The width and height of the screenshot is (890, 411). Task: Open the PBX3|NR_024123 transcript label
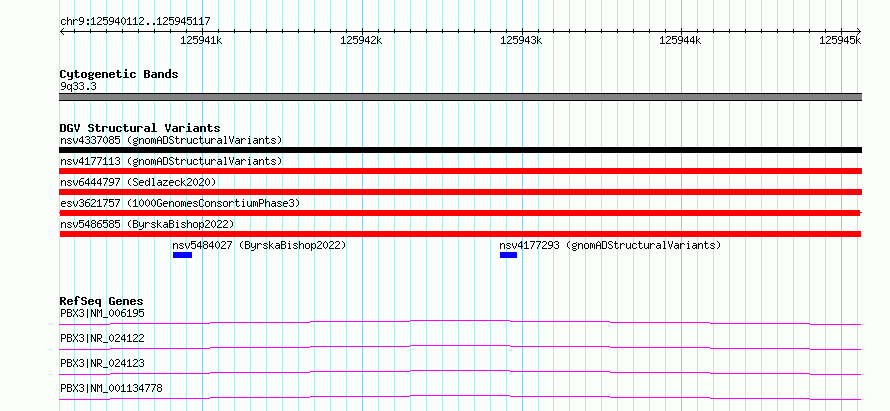tap(102, 363)
